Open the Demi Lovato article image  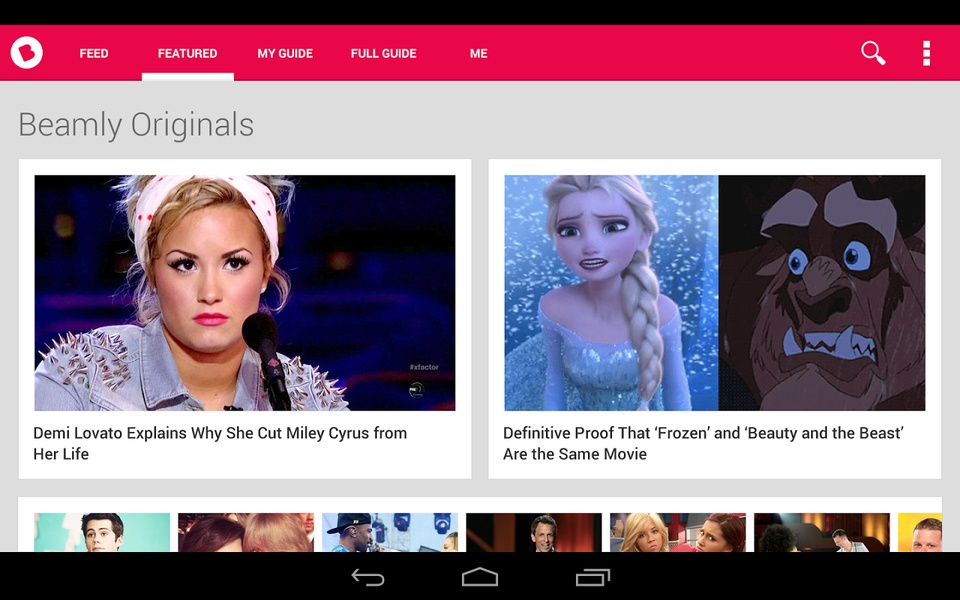(245, 293)
